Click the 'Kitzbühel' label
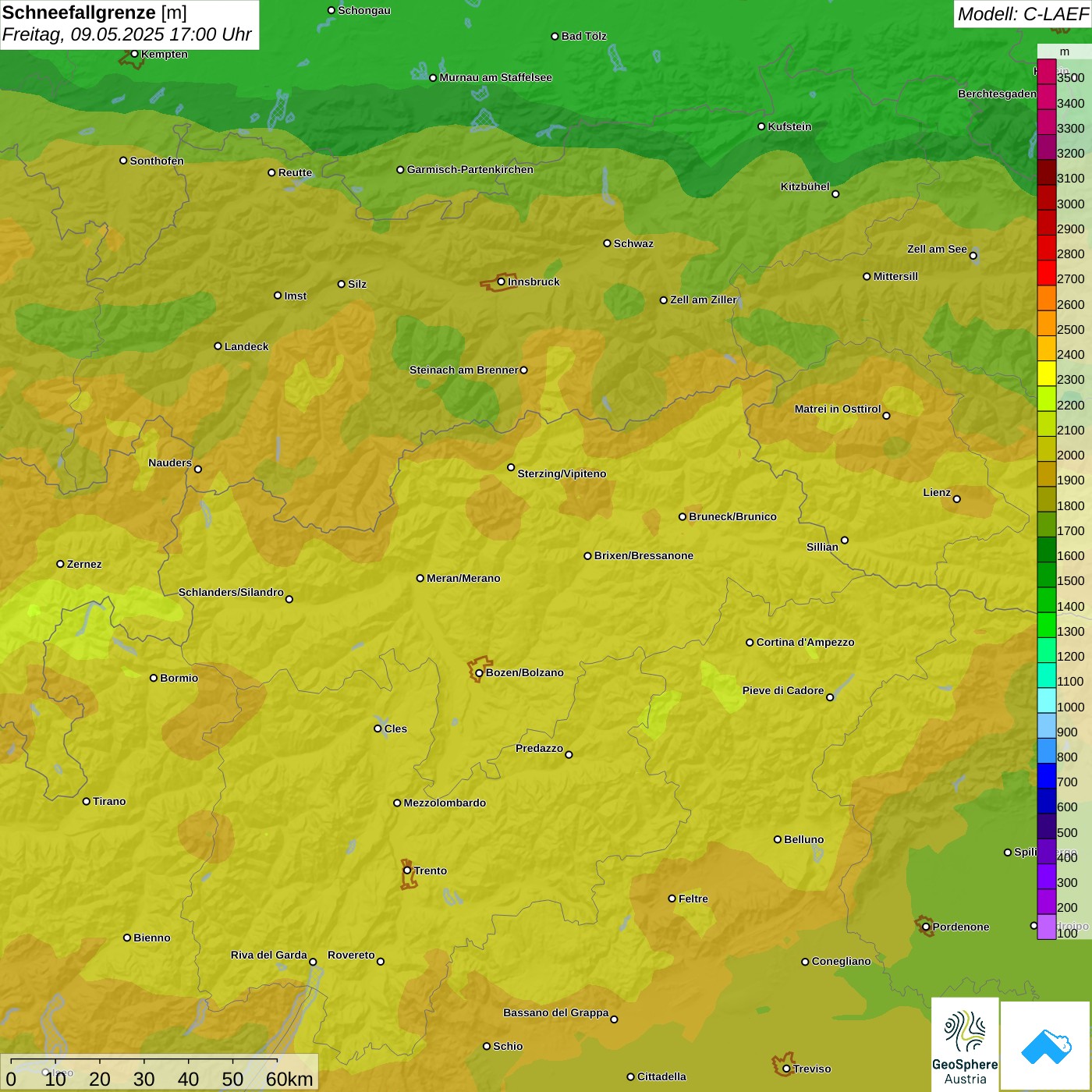 (805, 186)
